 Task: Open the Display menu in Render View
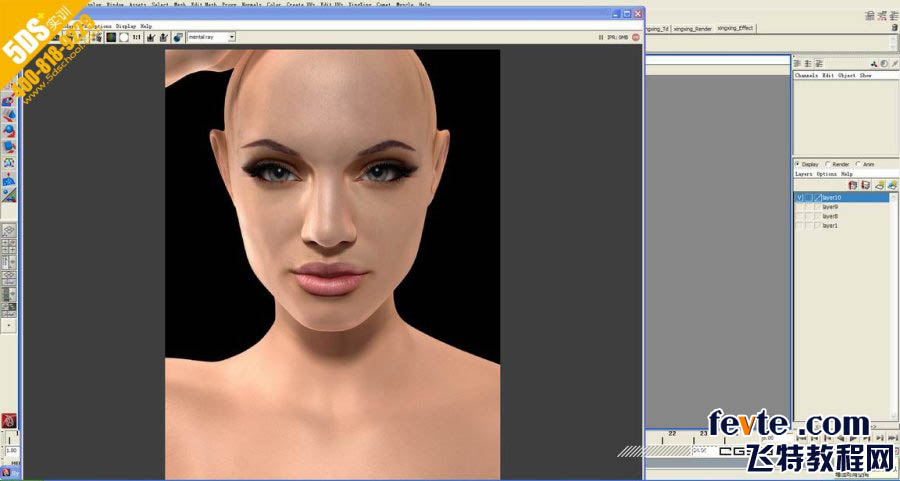click(x=125, y=26)
